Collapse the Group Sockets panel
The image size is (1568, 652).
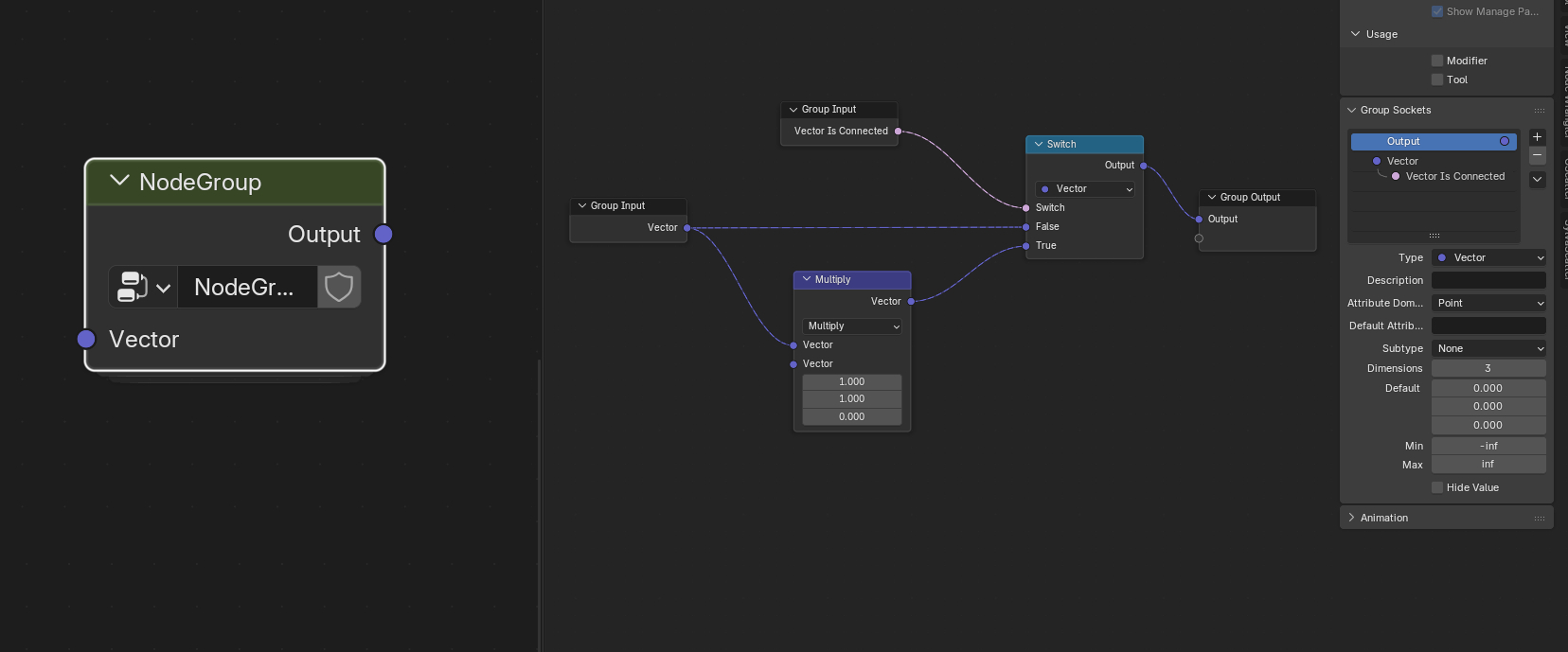[x=1352, y=110]
